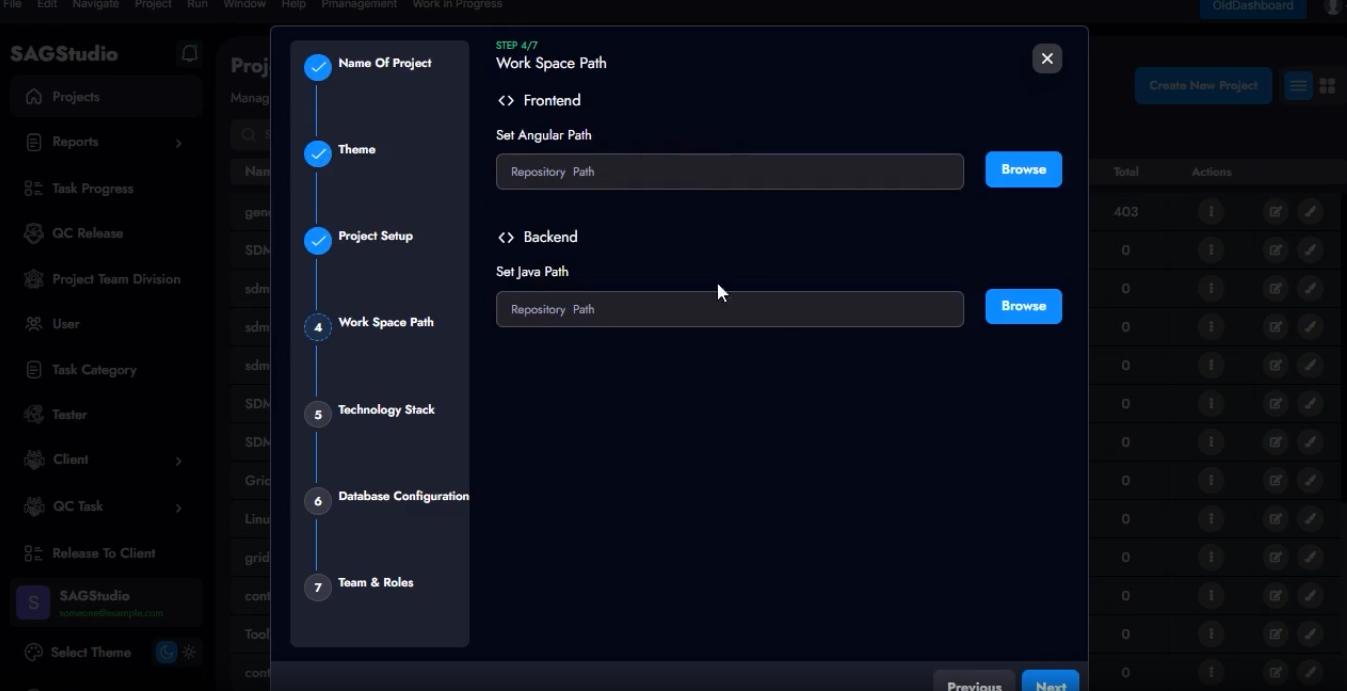Browse for the Java repository path
1347x691 pixels.
click(1023, 306)
